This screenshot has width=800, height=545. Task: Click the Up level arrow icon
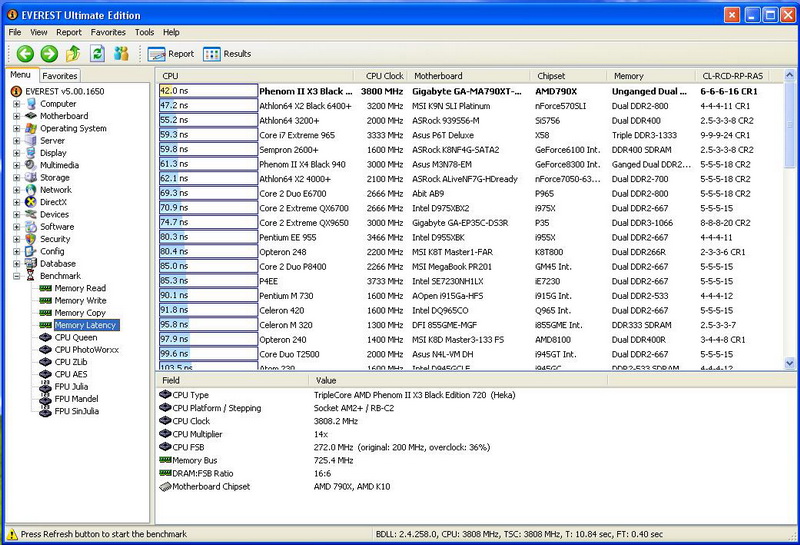point(73,54)
